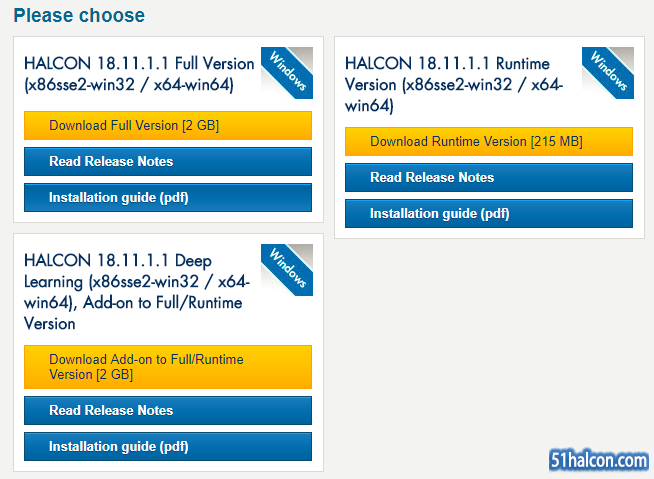Open Release Notes under Full Version

click(x=168, y=161)
